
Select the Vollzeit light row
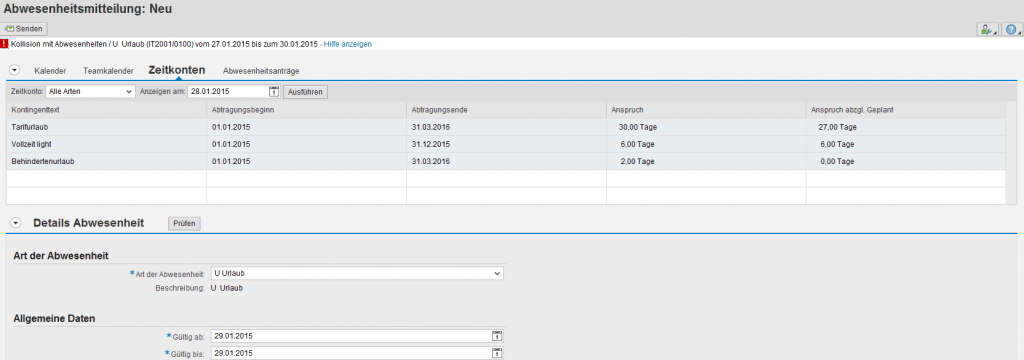point(506,144)
